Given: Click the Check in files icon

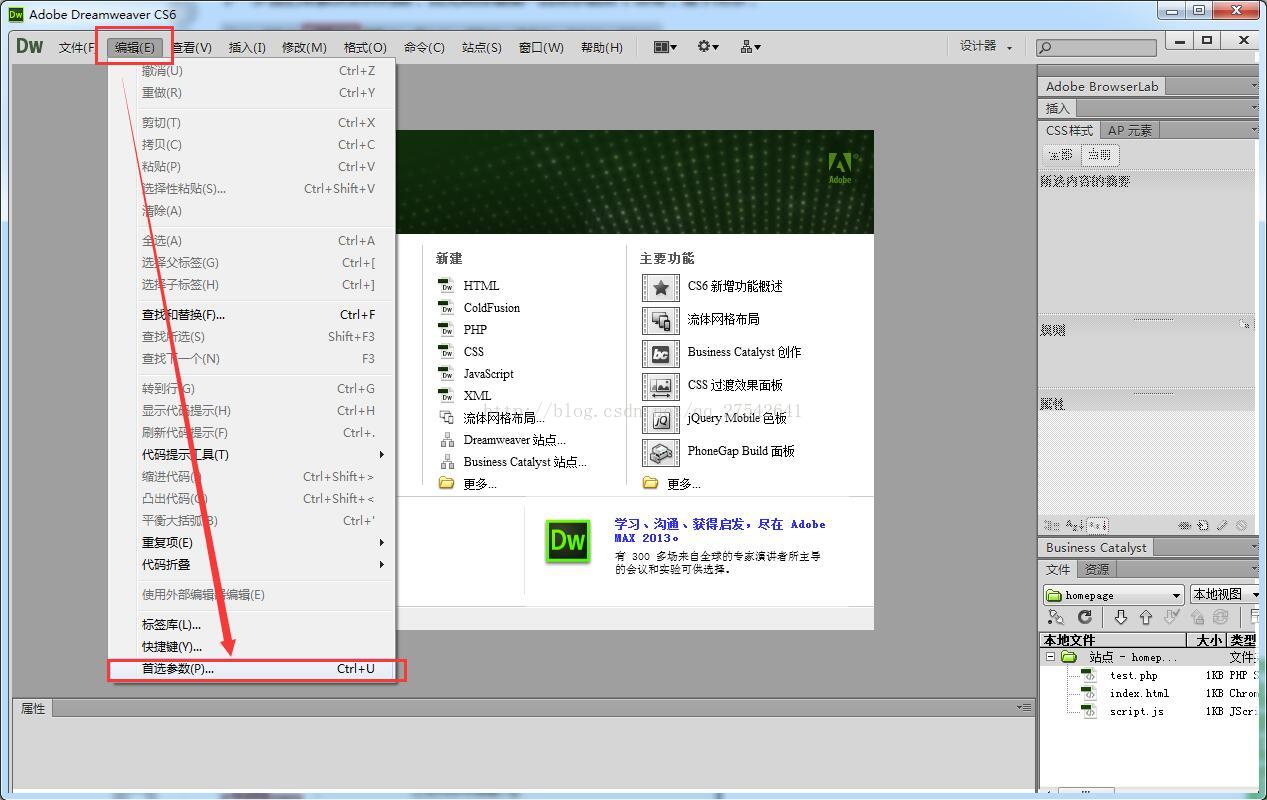Looking at the screenshot, I should tap(1197, 618).
